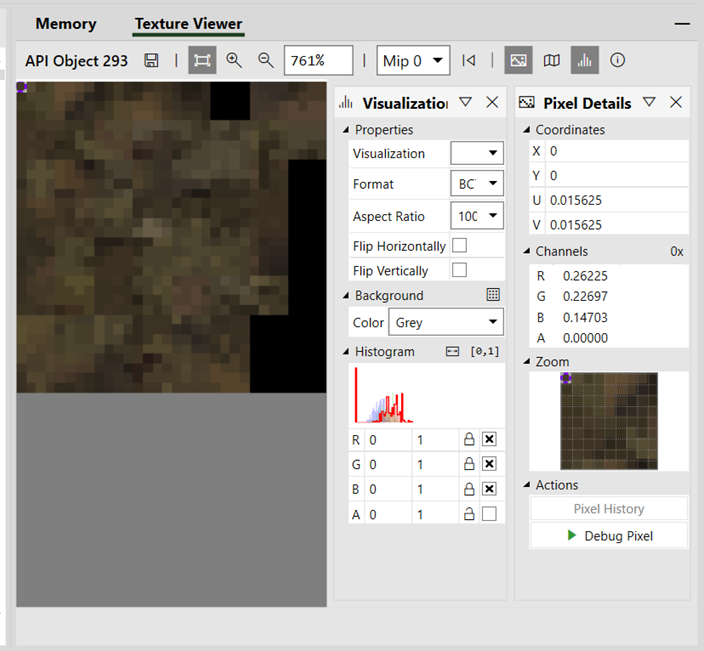The image size is (704, 651).
Task: Click the G channel value 0.22697
Action: click(585, 296)
